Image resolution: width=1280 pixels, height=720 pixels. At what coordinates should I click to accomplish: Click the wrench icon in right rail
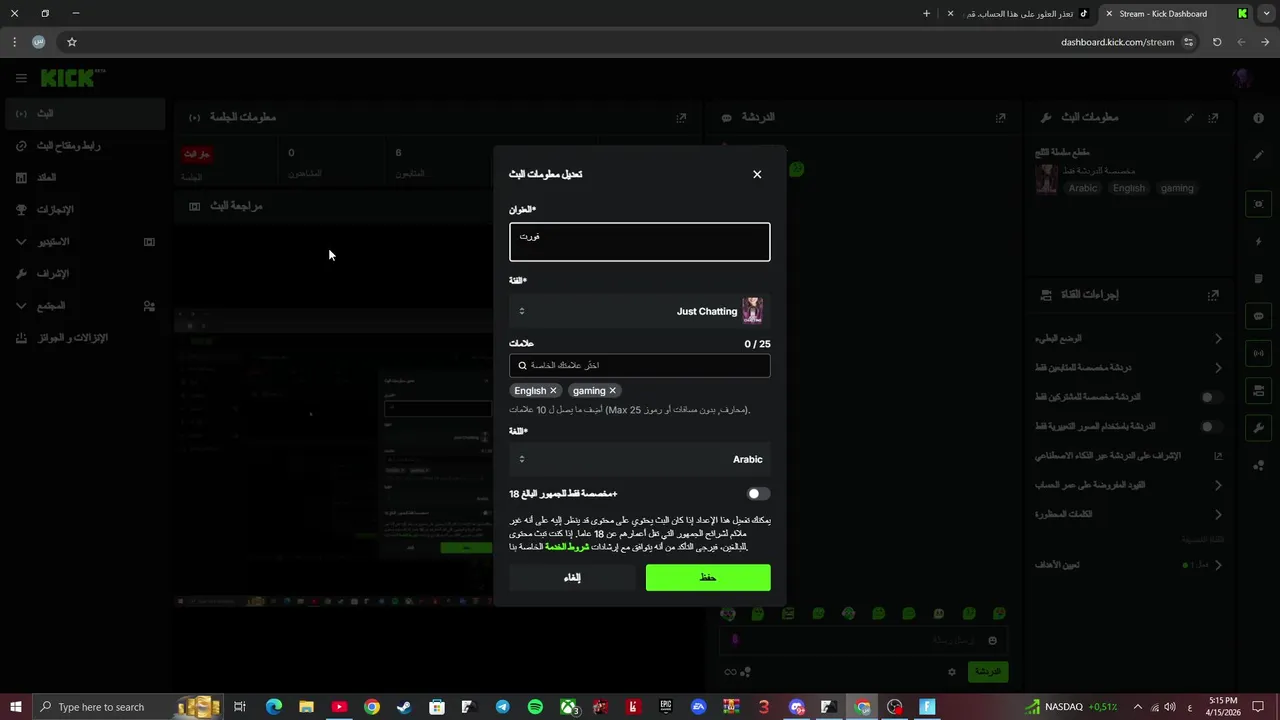pos(1258,428)
